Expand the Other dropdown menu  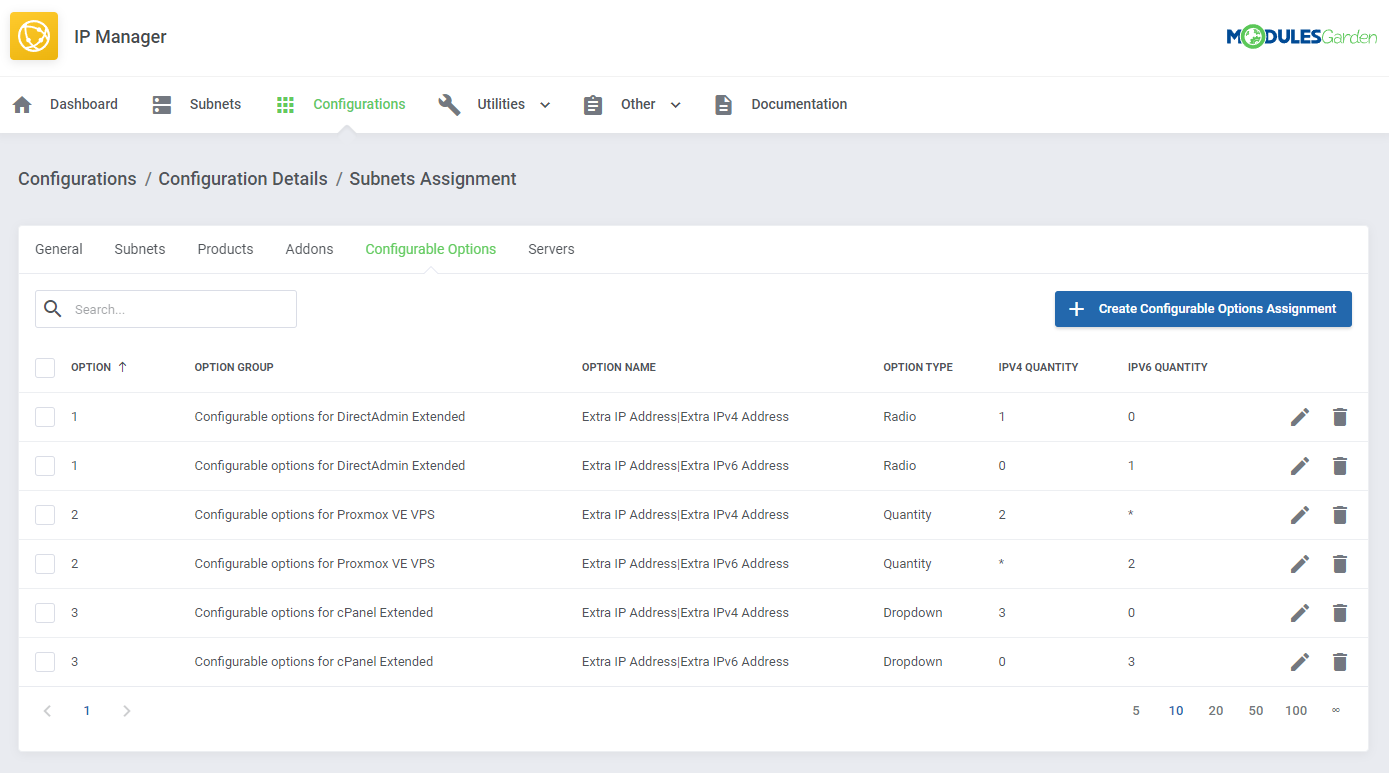coord(675,104)
